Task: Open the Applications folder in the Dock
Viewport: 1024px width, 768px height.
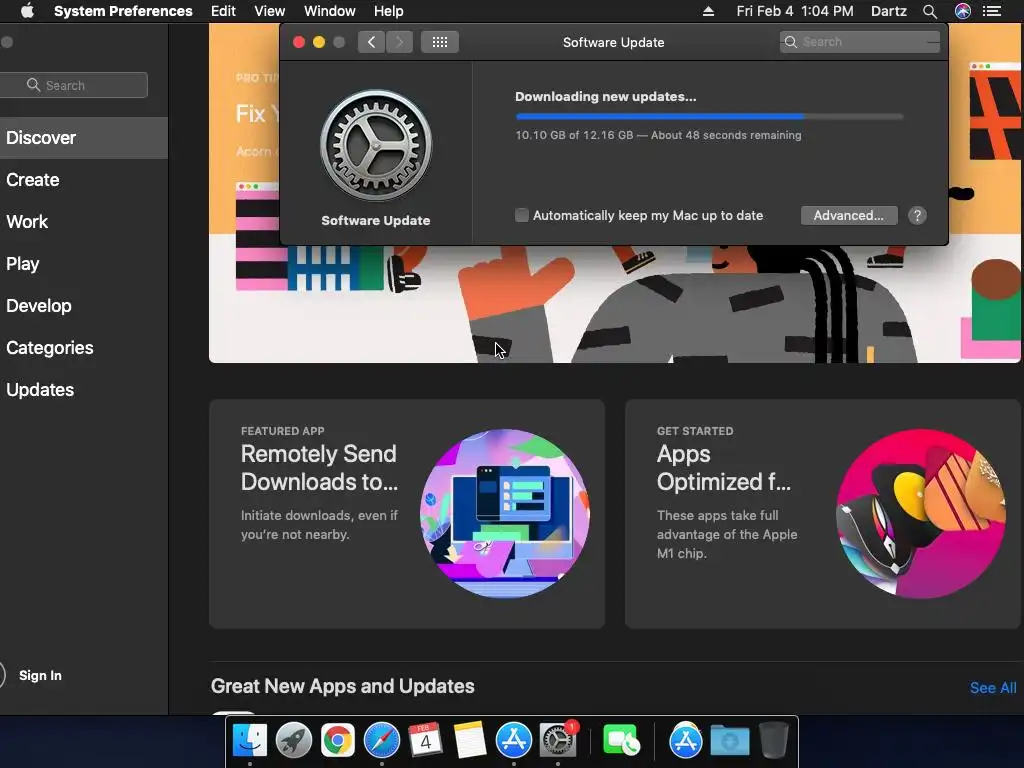Action: pos(685,741)
